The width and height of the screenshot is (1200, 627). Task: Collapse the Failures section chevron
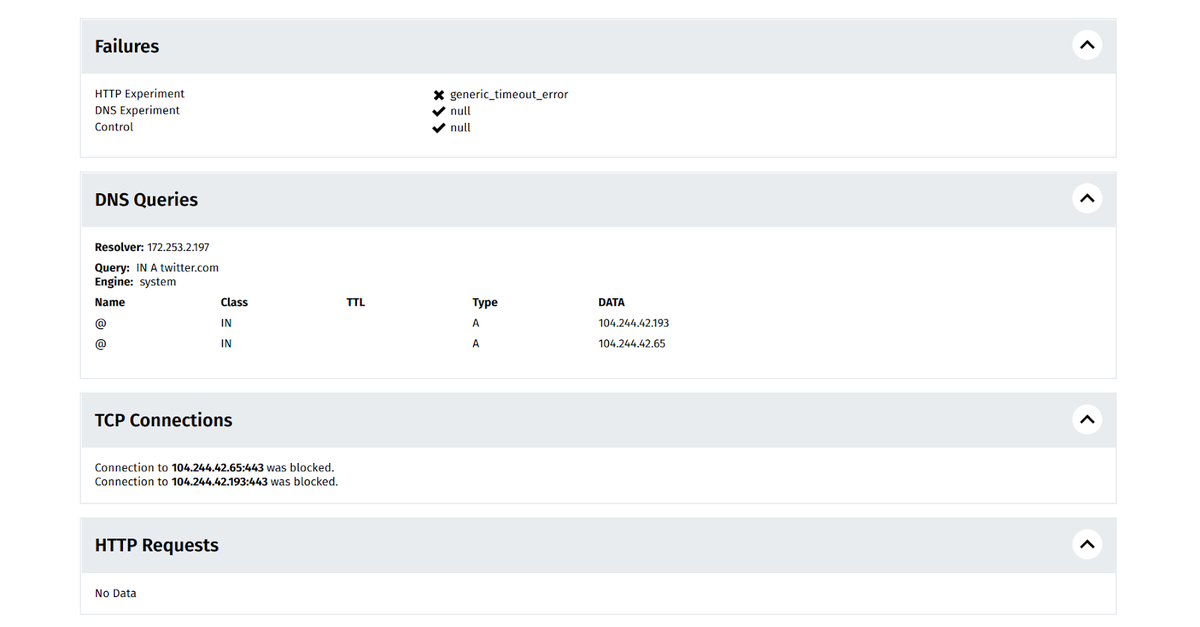tap(1087, 45)
